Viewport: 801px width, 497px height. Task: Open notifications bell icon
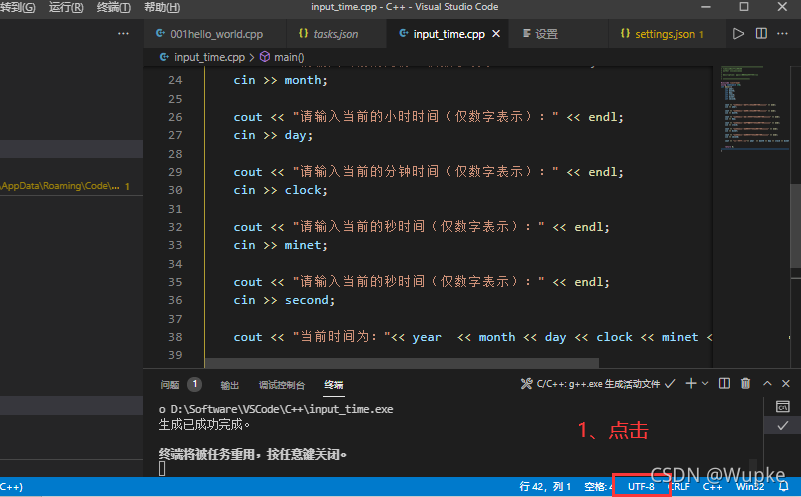click(784, 487)
